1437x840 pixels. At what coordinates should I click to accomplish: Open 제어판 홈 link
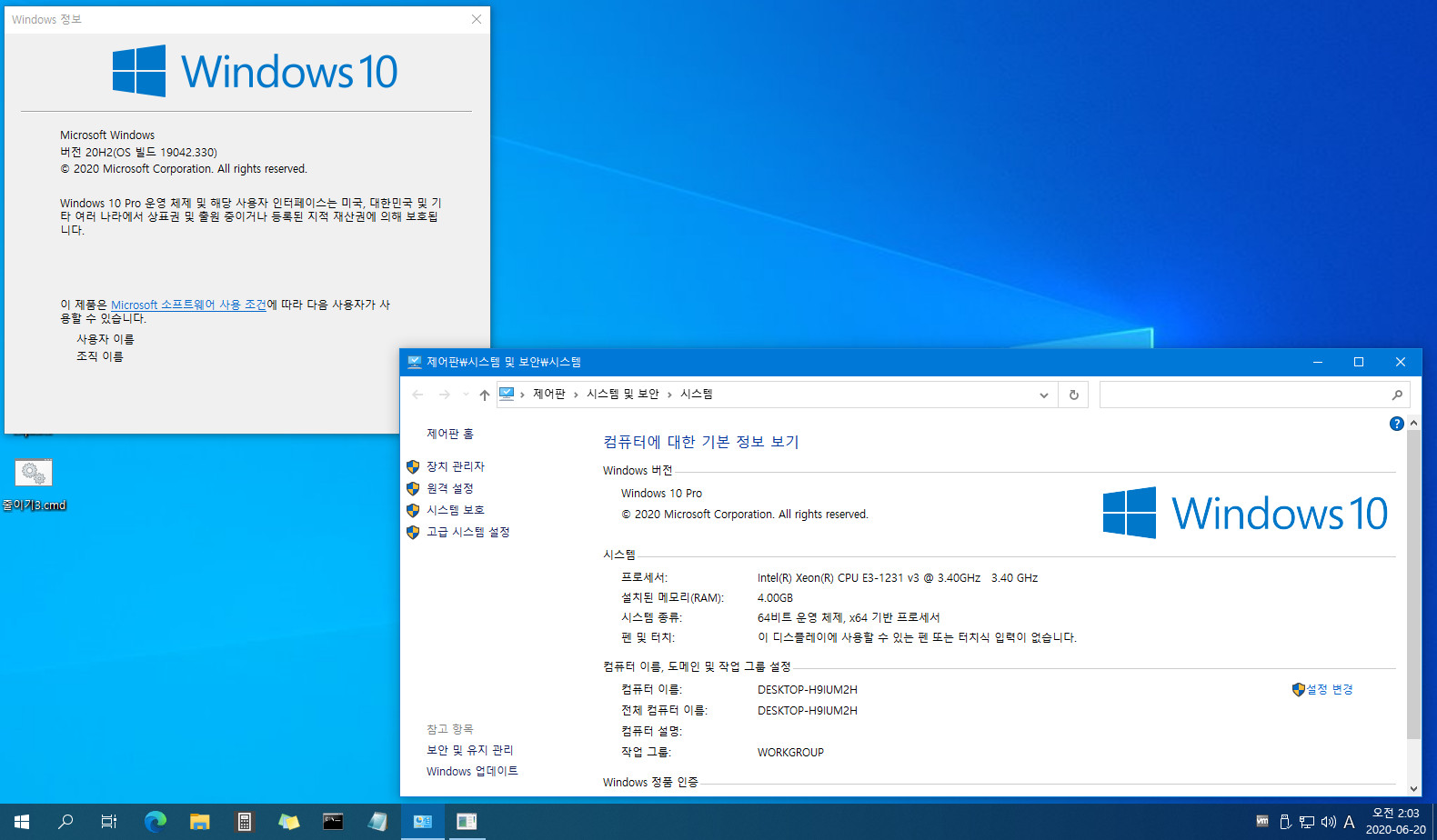click(450, 434)
